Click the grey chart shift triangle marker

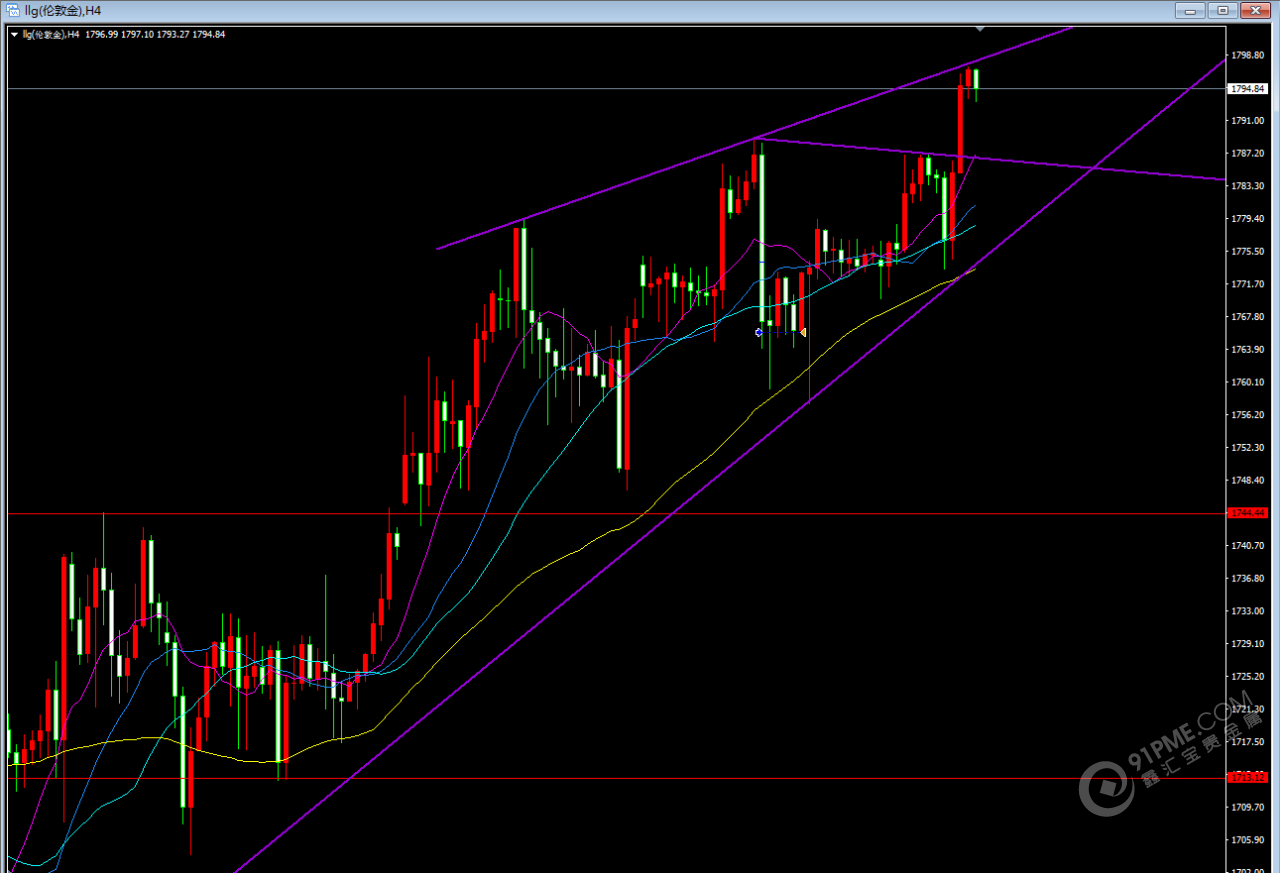(980, 29)
